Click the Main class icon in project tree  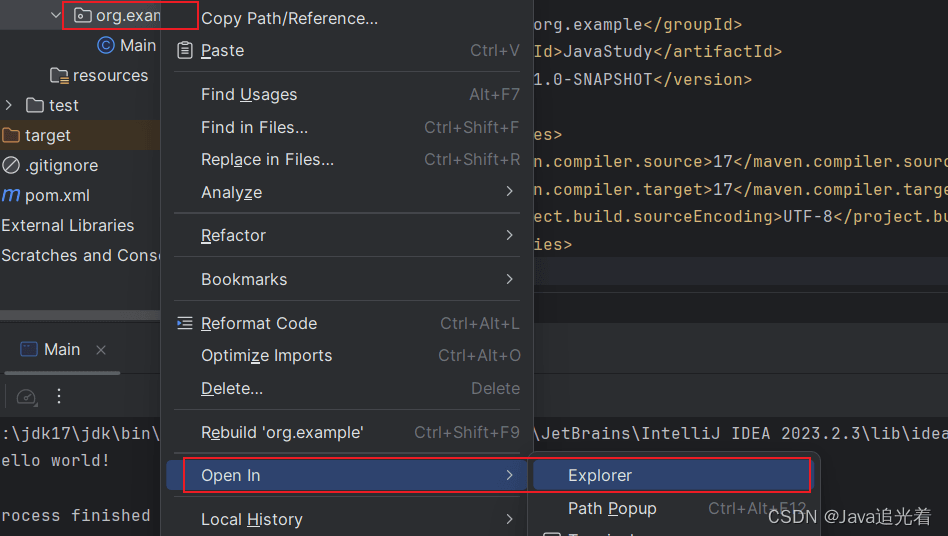pyautogui.click(x=106, y=45)
